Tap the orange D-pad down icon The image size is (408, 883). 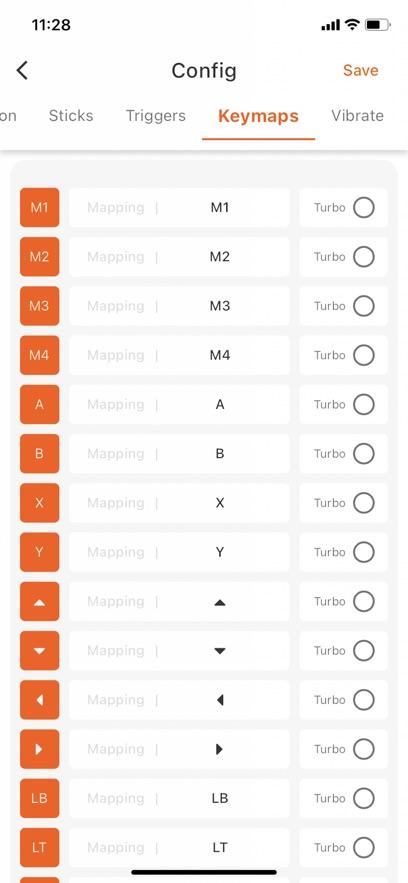(x=39, y=651)
